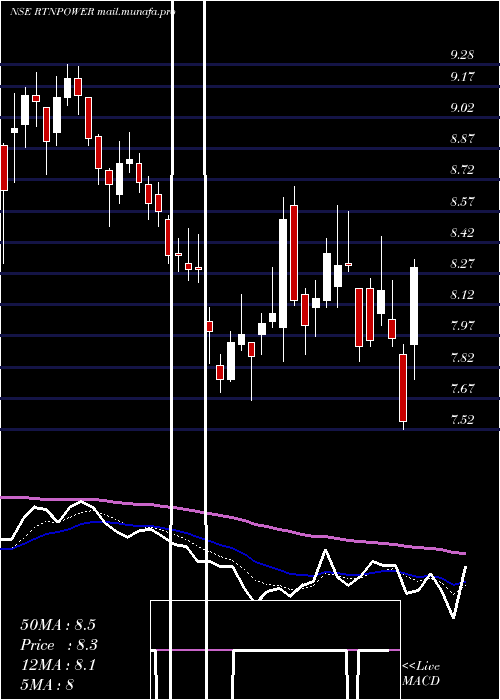
Task: Click the 8.72 price axis label
Action: coord(462,170)
